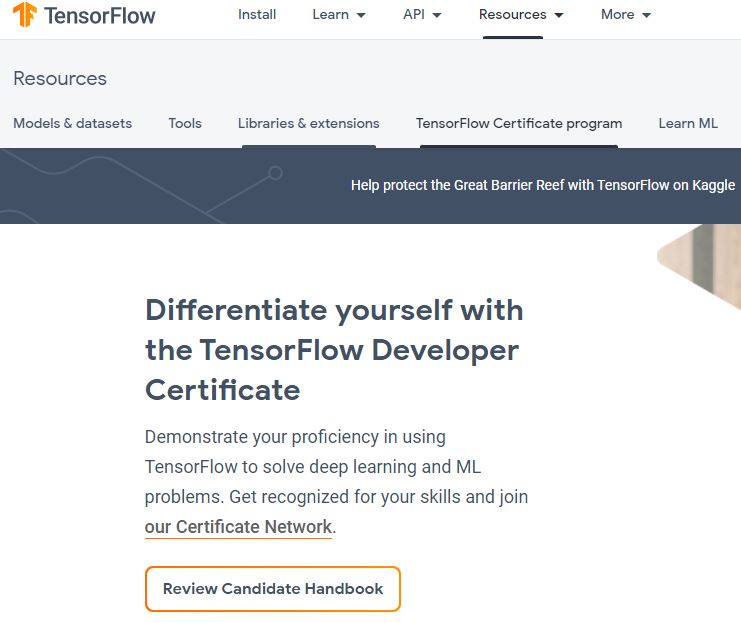Expand the Resources dropdown menu
The image size is (741, 623).
[521, 15]
